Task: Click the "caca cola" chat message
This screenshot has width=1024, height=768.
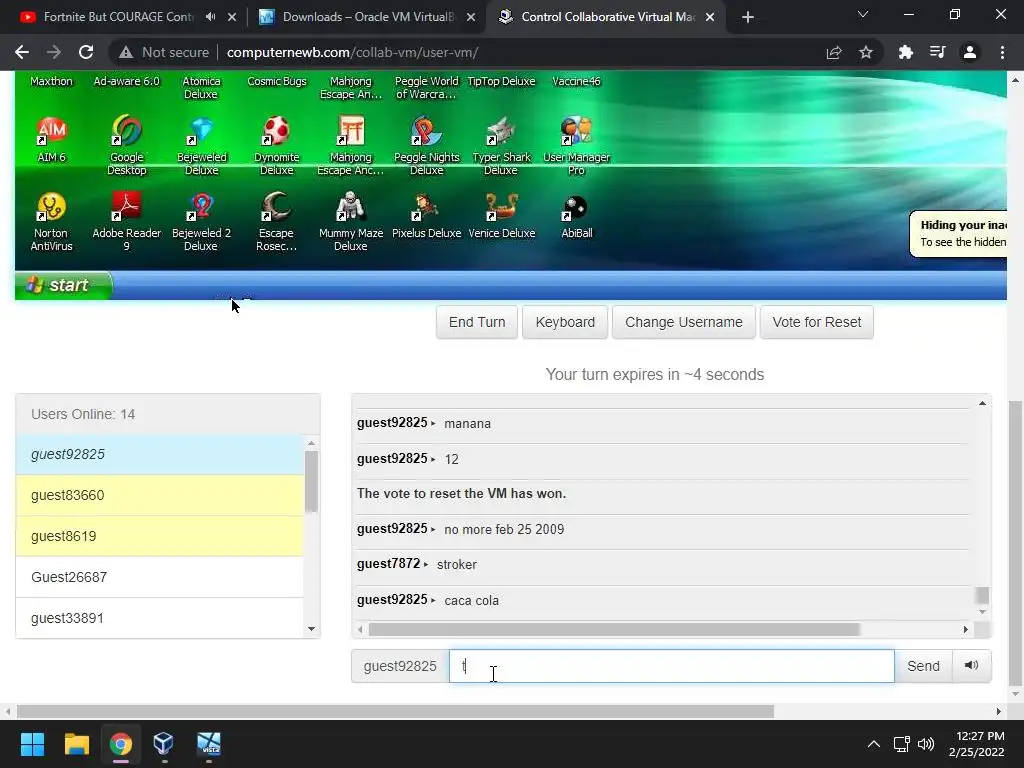Action: pos(472,601)
